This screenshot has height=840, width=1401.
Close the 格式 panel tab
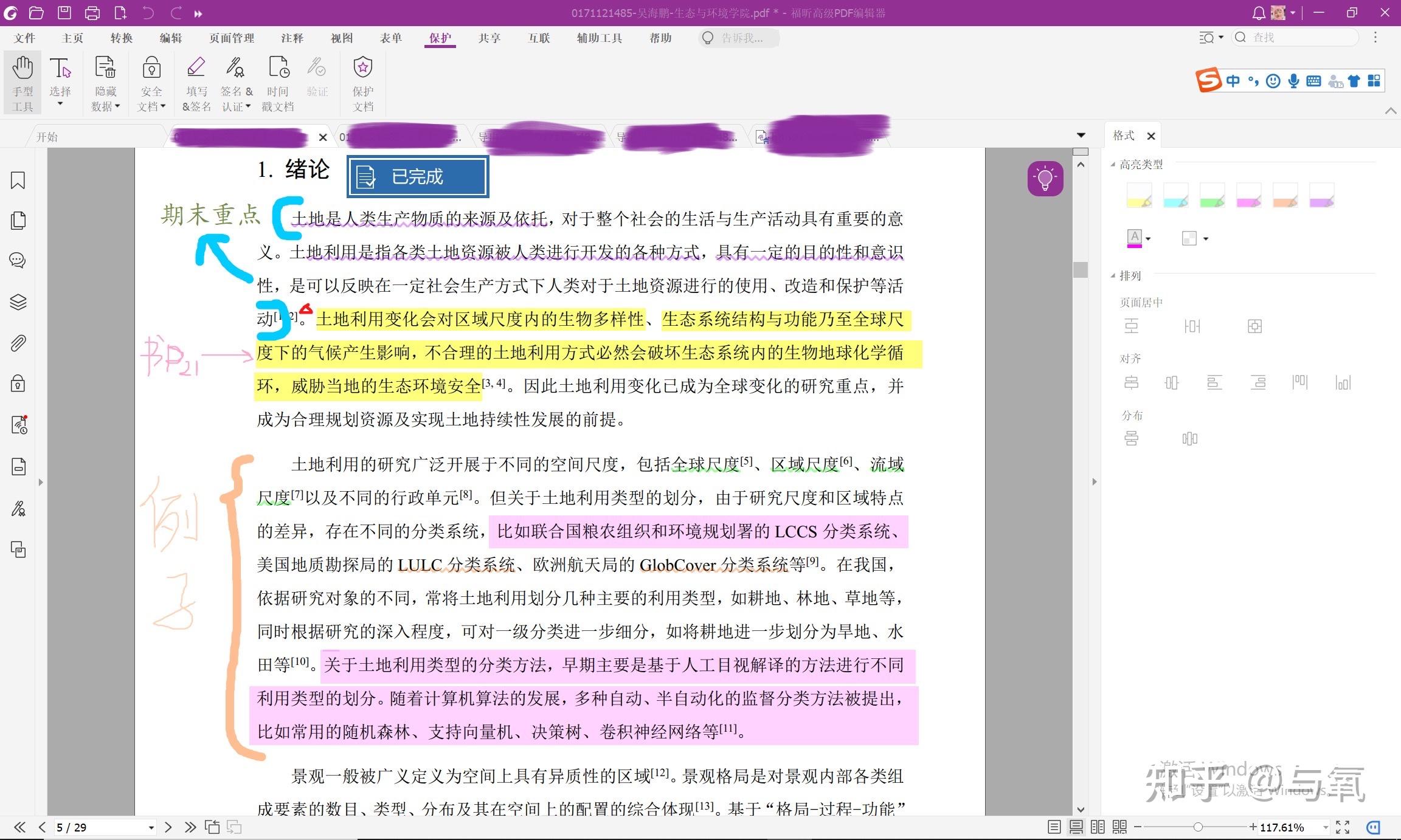click(1150, 136)
